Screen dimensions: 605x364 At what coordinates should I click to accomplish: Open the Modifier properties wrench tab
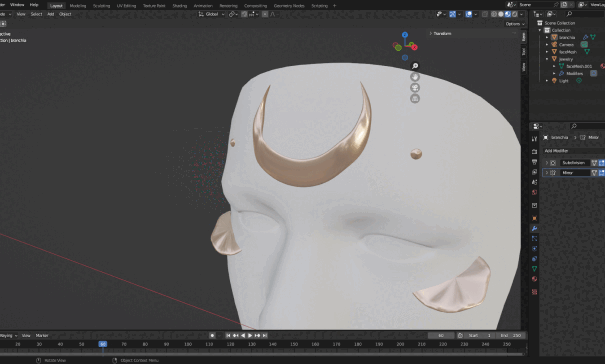coord(534,229)
